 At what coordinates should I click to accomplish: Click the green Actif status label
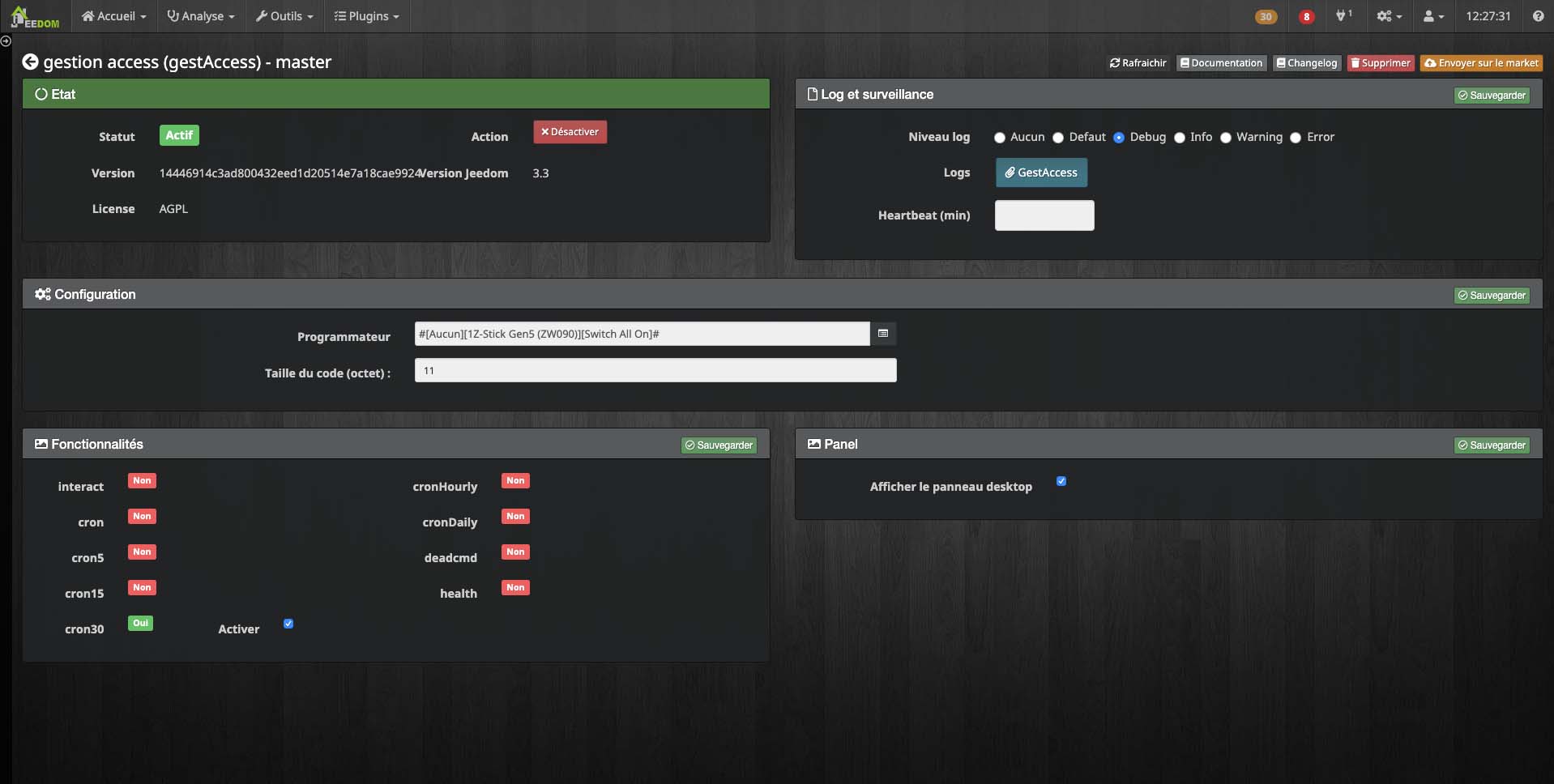click(x=179, y=135)
